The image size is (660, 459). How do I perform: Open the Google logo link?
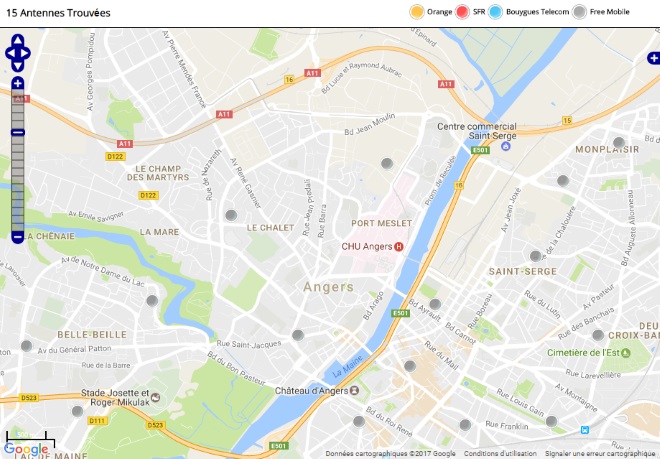26,449
